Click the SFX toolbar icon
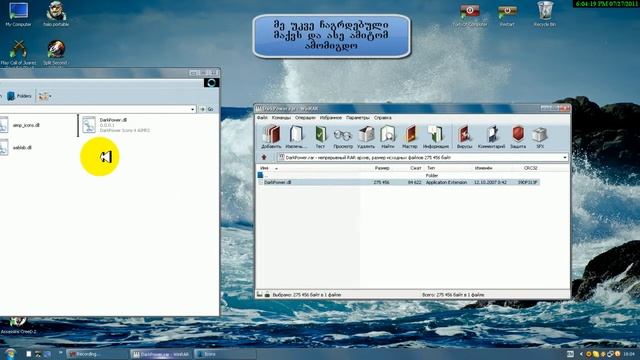640x360 pixels. point(540,137)
